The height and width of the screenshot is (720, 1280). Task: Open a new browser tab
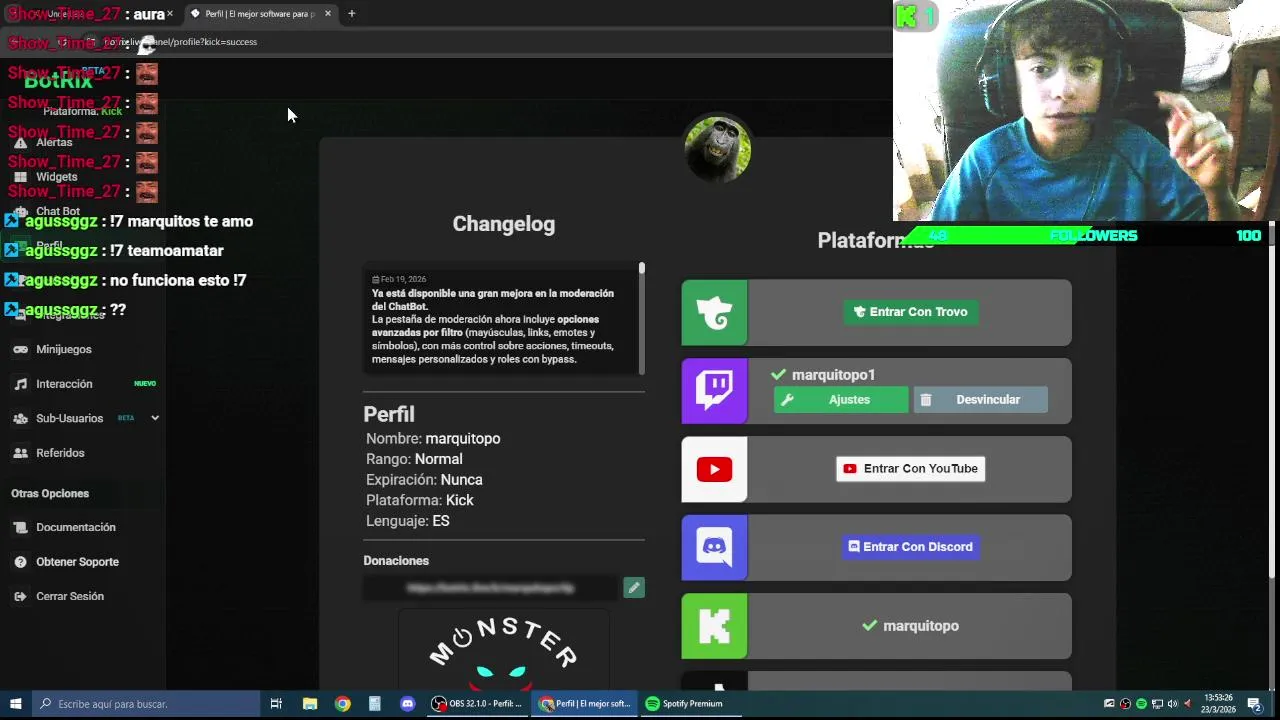coord(351,14)
